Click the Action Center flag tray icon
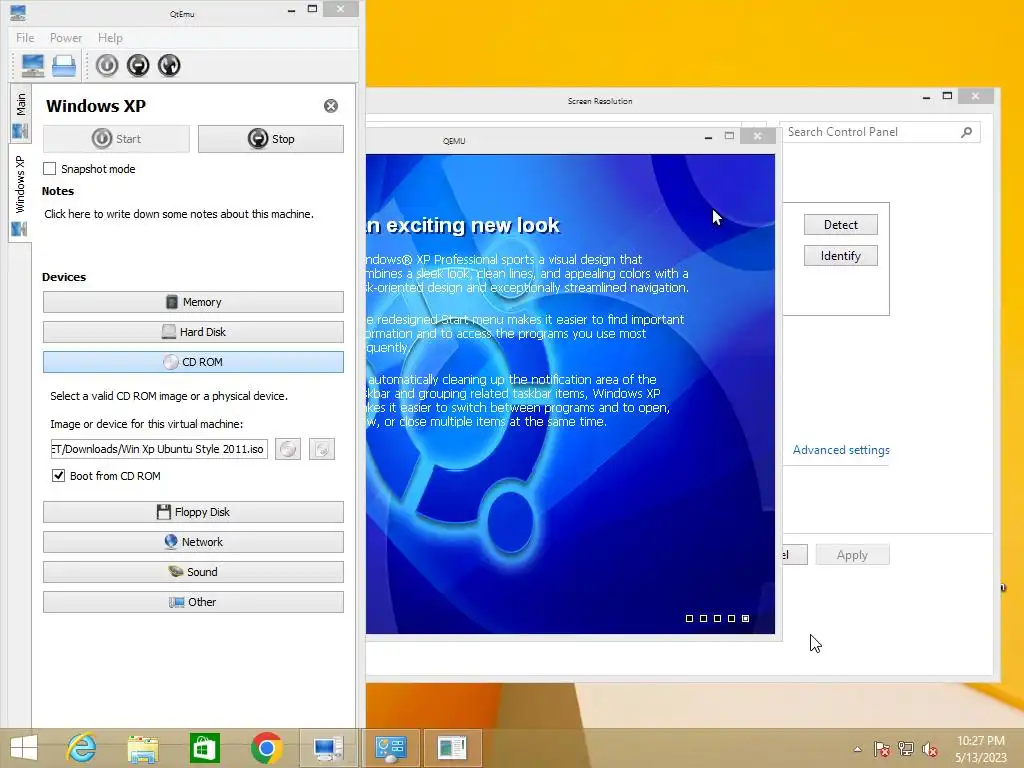The height and width of the screenshot is (768, 1024). coord(882,749)
